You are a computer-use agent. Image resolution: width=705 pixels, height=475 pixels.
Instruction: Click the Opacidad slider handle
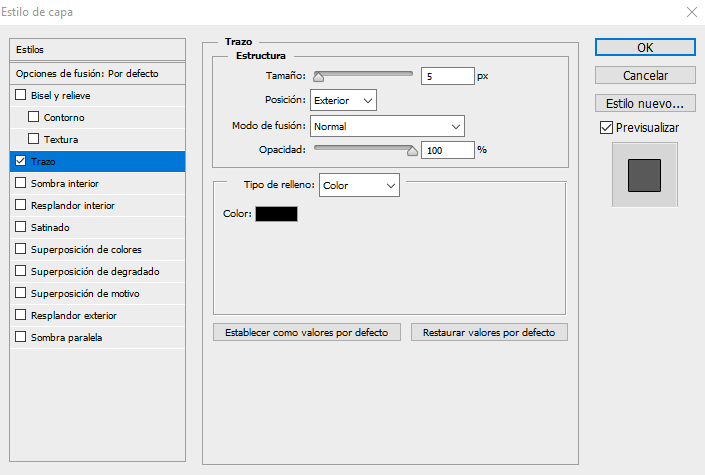[x=412, y=151]
